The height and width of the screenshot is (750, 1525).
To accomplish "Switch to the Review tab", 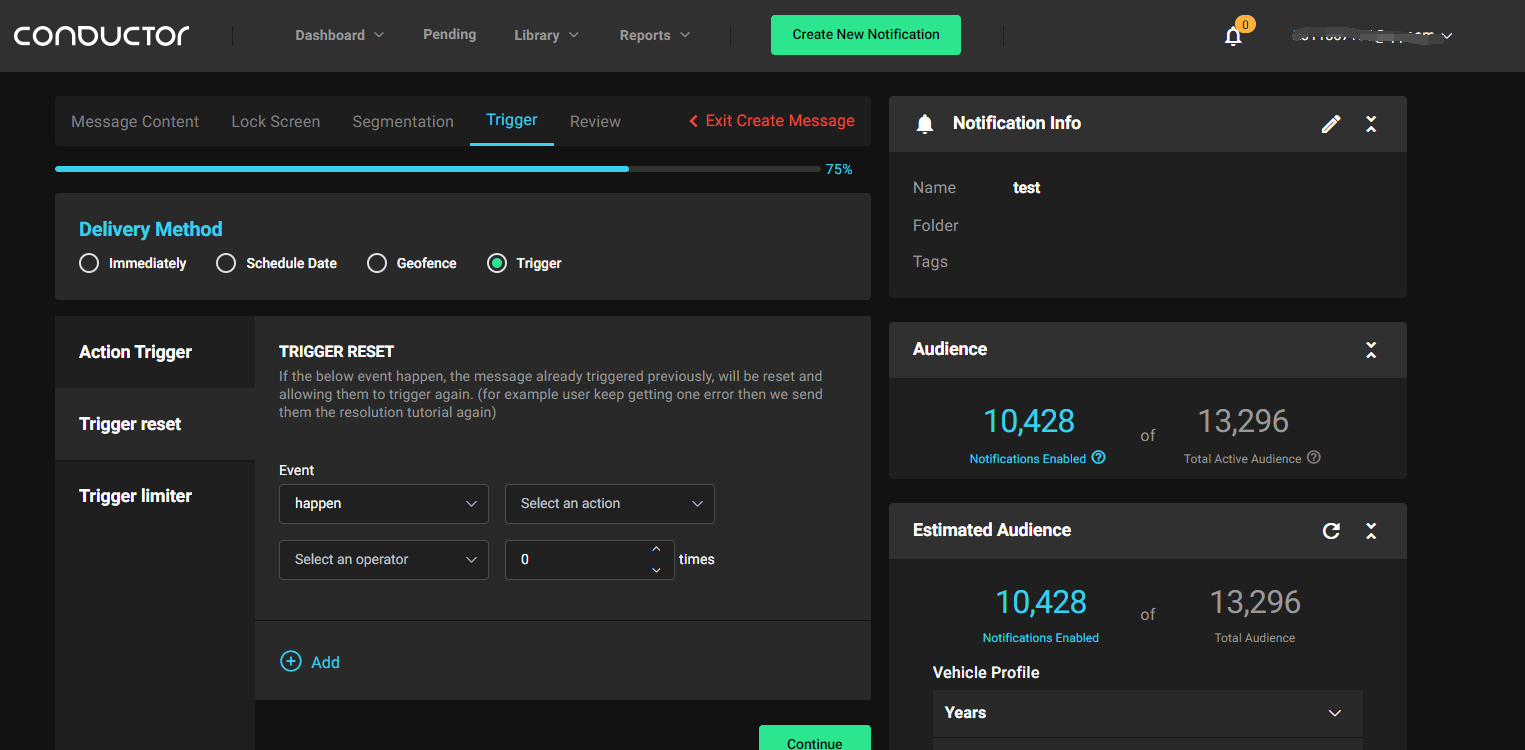I will (595, 121).
